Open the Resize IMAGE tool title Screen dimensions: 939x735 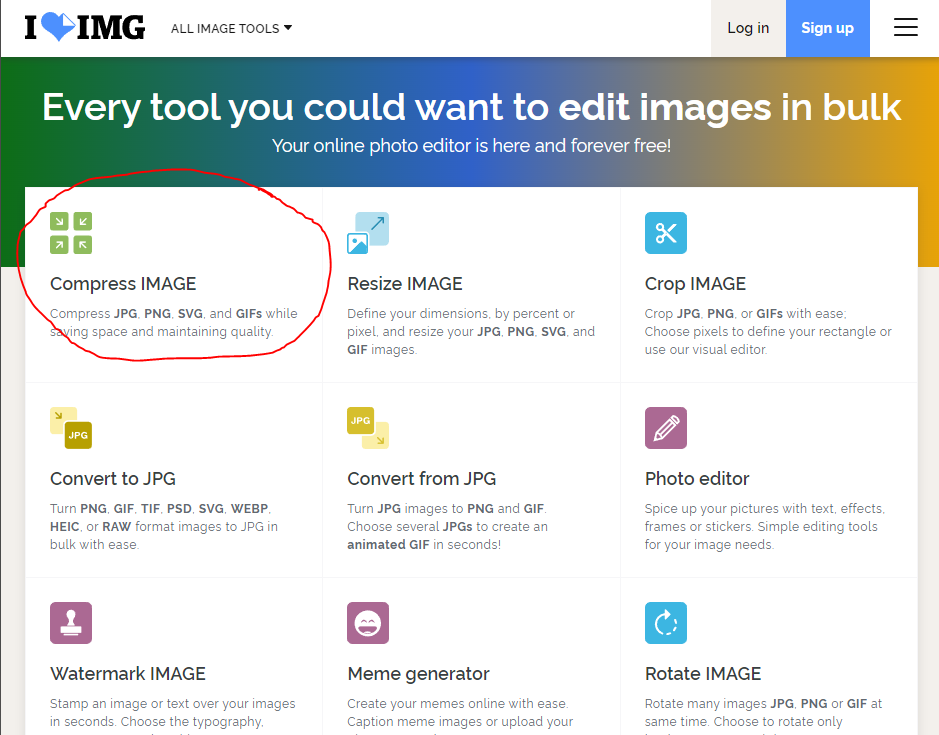pos(405,283)
